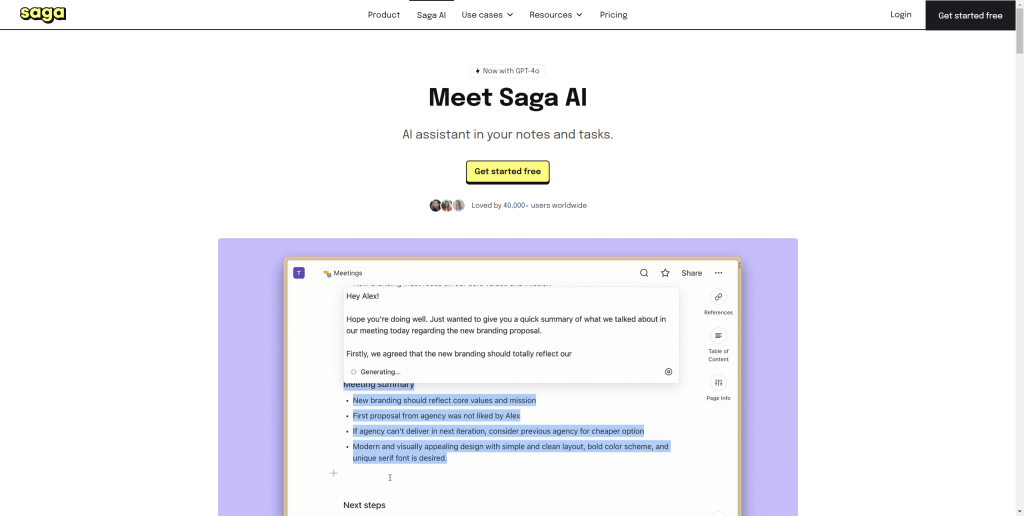
Task: Click the purple T workspace icon
Action: click(x=299, y=273)
